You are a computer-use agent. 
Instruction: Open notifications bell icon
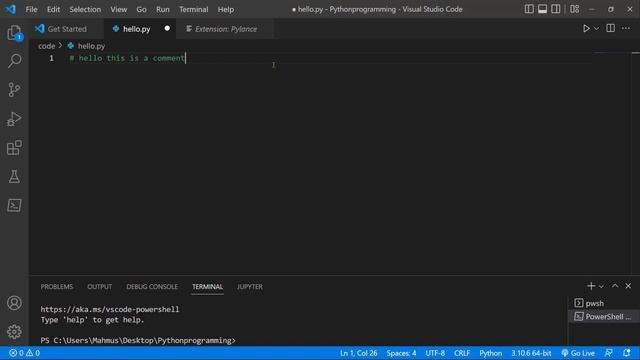[x=627, y=353]
